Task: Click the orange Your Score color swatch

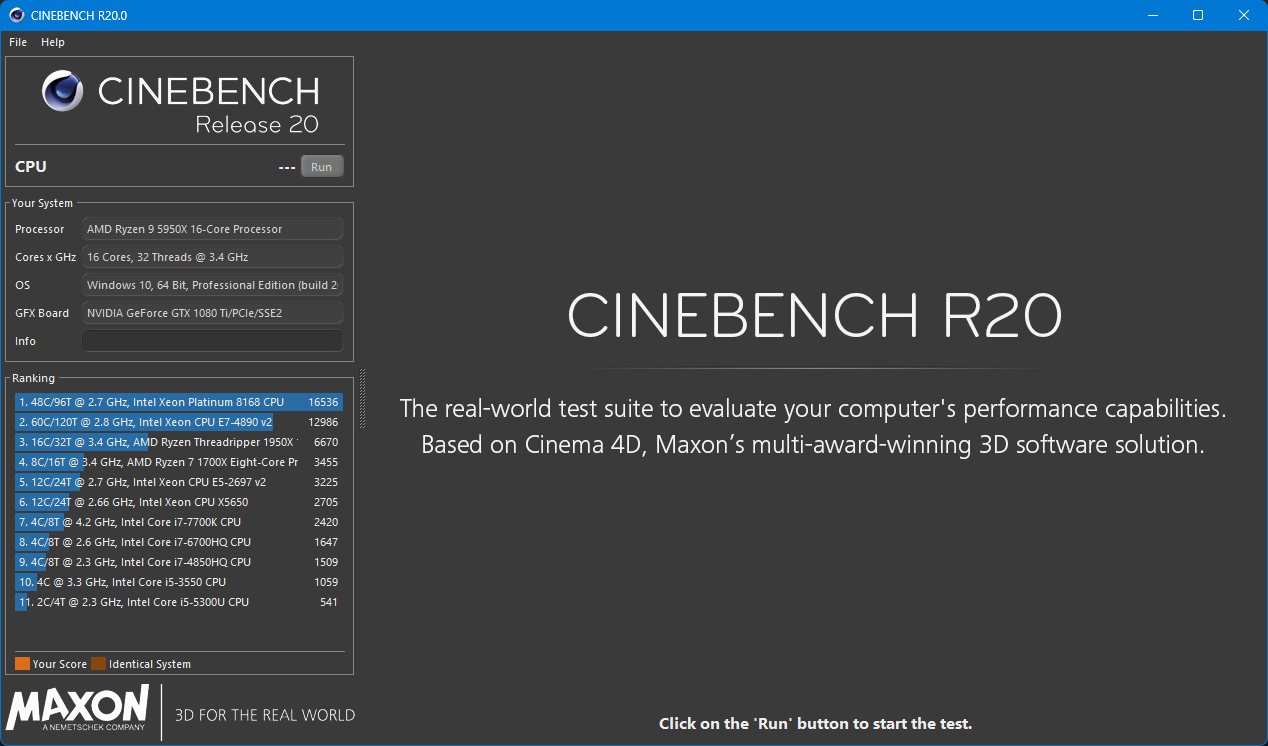Action: point(22,664)
